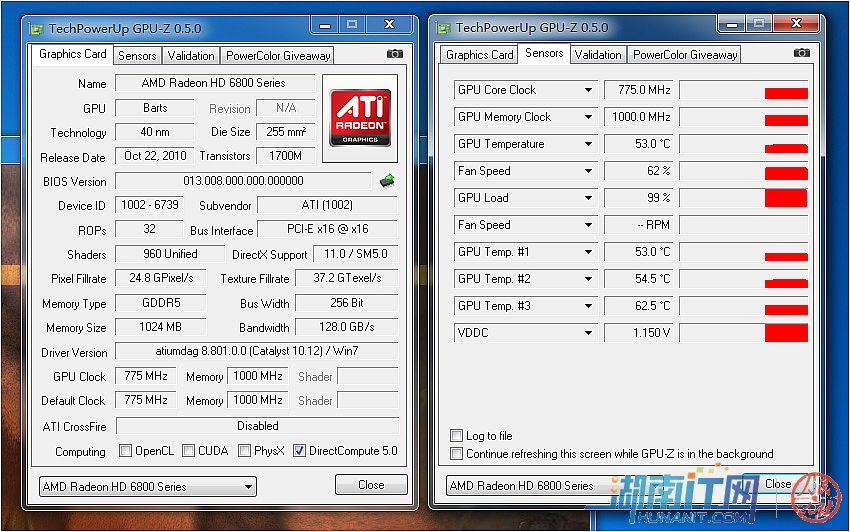850x532 pixels.
Task: Click GPU Load value 99 %
Action: pyautogui.click(x=639, y=198)
